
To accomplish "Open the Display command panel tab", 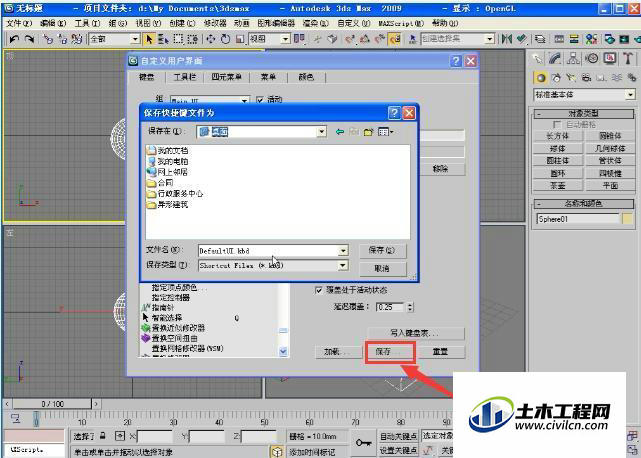I will click(x=610, y=59).
